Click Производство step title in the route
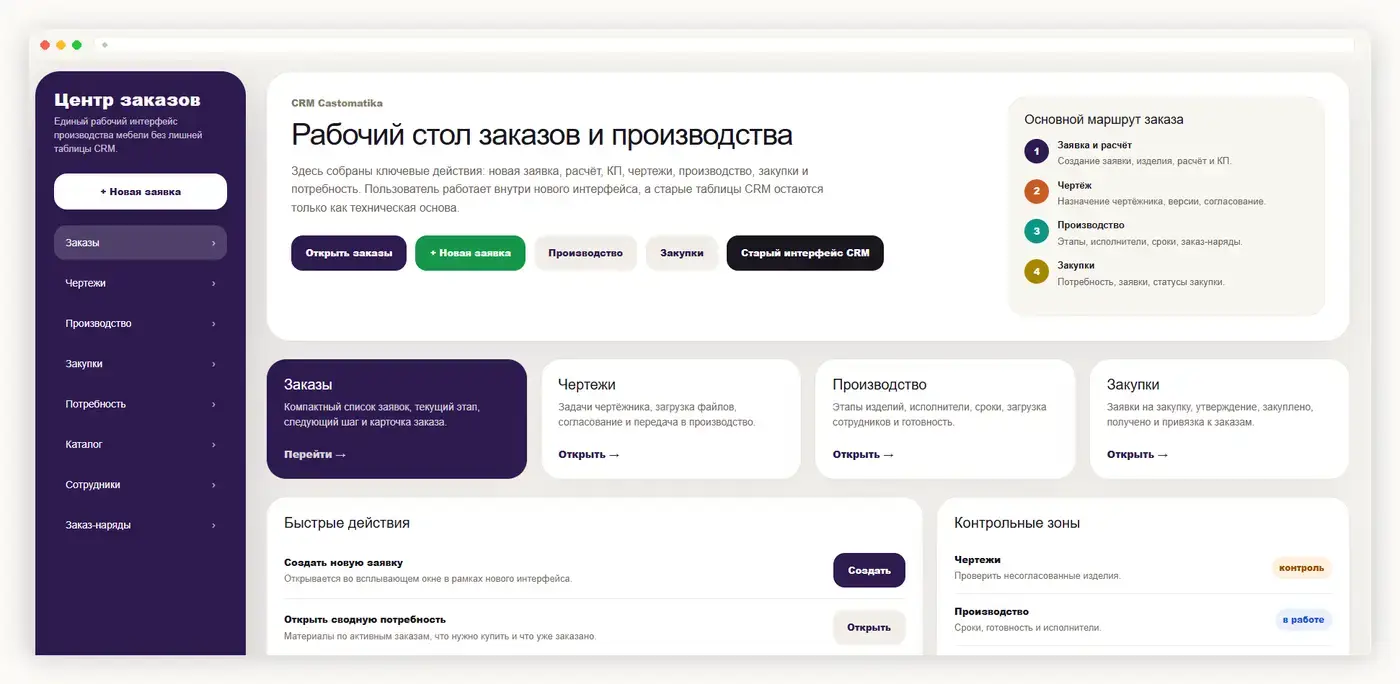Viewport: 1400px width, 684px height. (x=1091, y=225)
